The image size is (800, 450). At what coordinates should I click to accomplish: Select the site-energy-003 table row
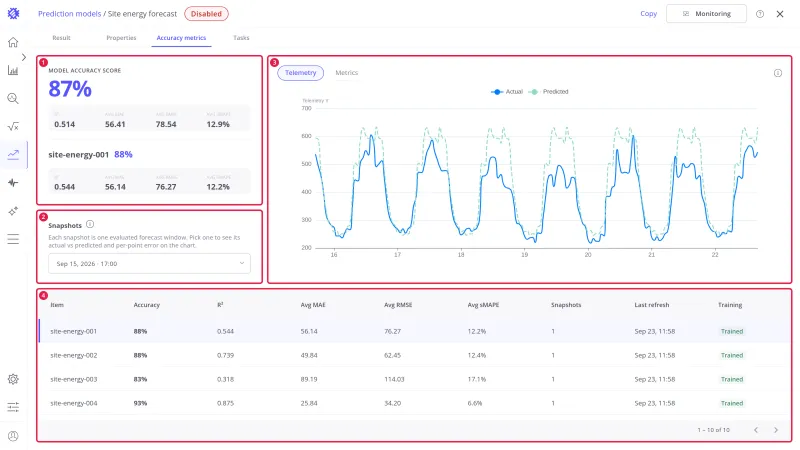tap(414, 379)
